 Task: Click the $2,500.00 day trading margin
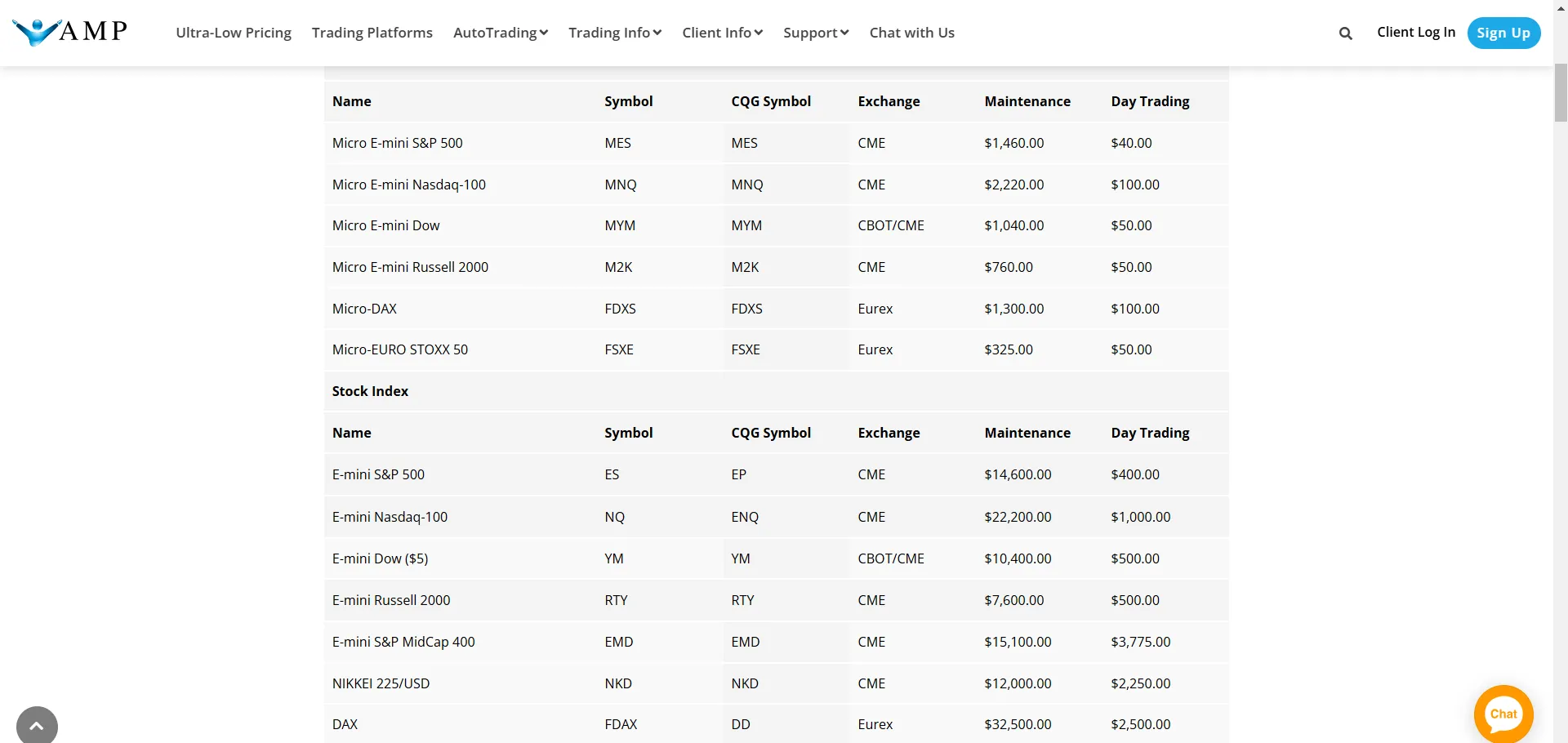[x=1141, y=724]
